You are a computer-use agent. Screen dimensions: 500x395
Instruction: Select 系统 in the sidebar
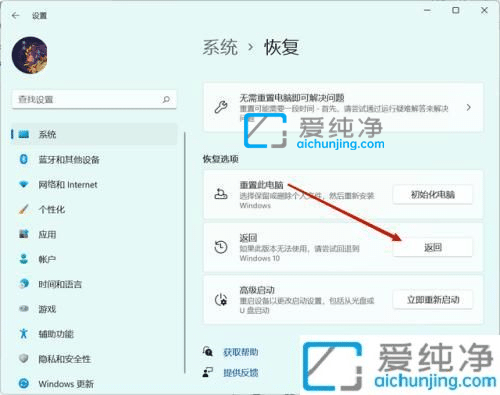click(x=94, y=134)
